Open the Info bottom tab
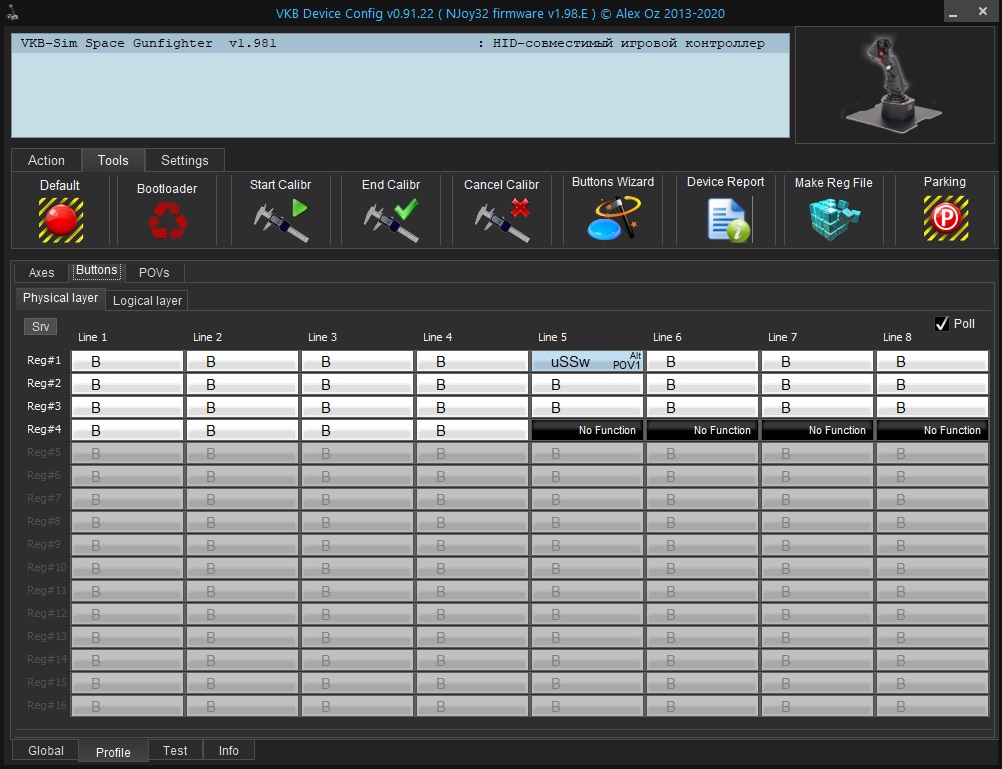Viewport: 1002px width, 769px height. click(x=229, y=750)
